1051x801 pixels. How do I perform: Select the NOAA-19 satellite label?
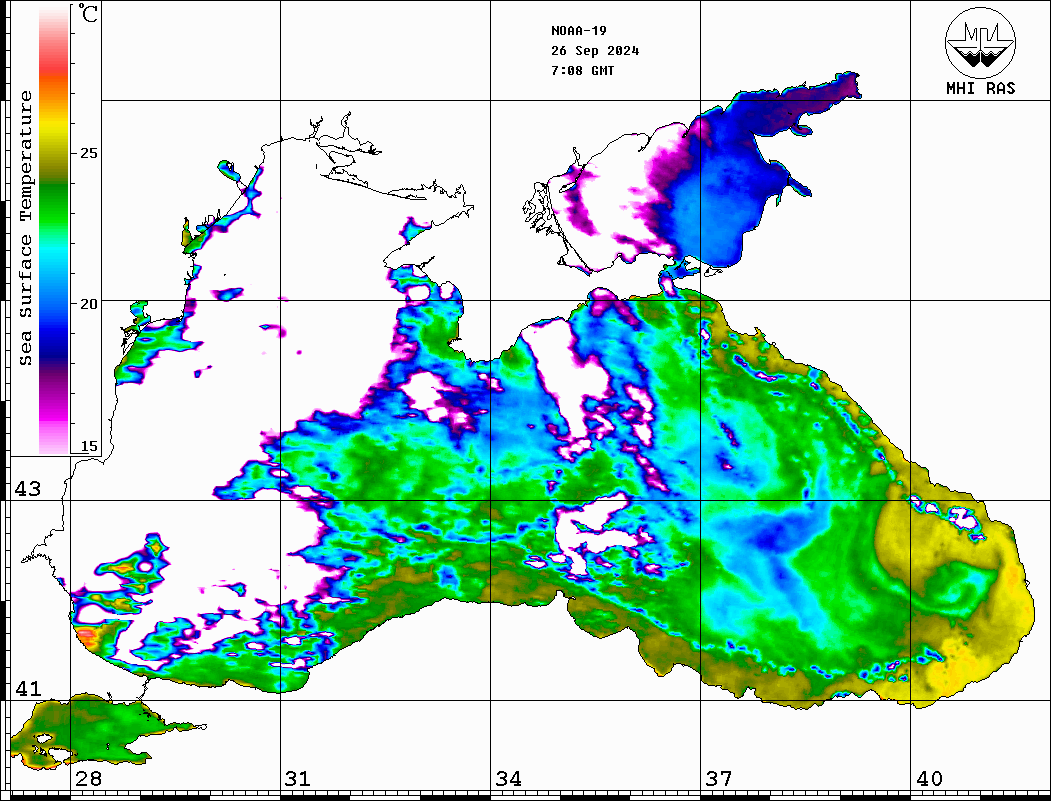(x=578, y=31)
